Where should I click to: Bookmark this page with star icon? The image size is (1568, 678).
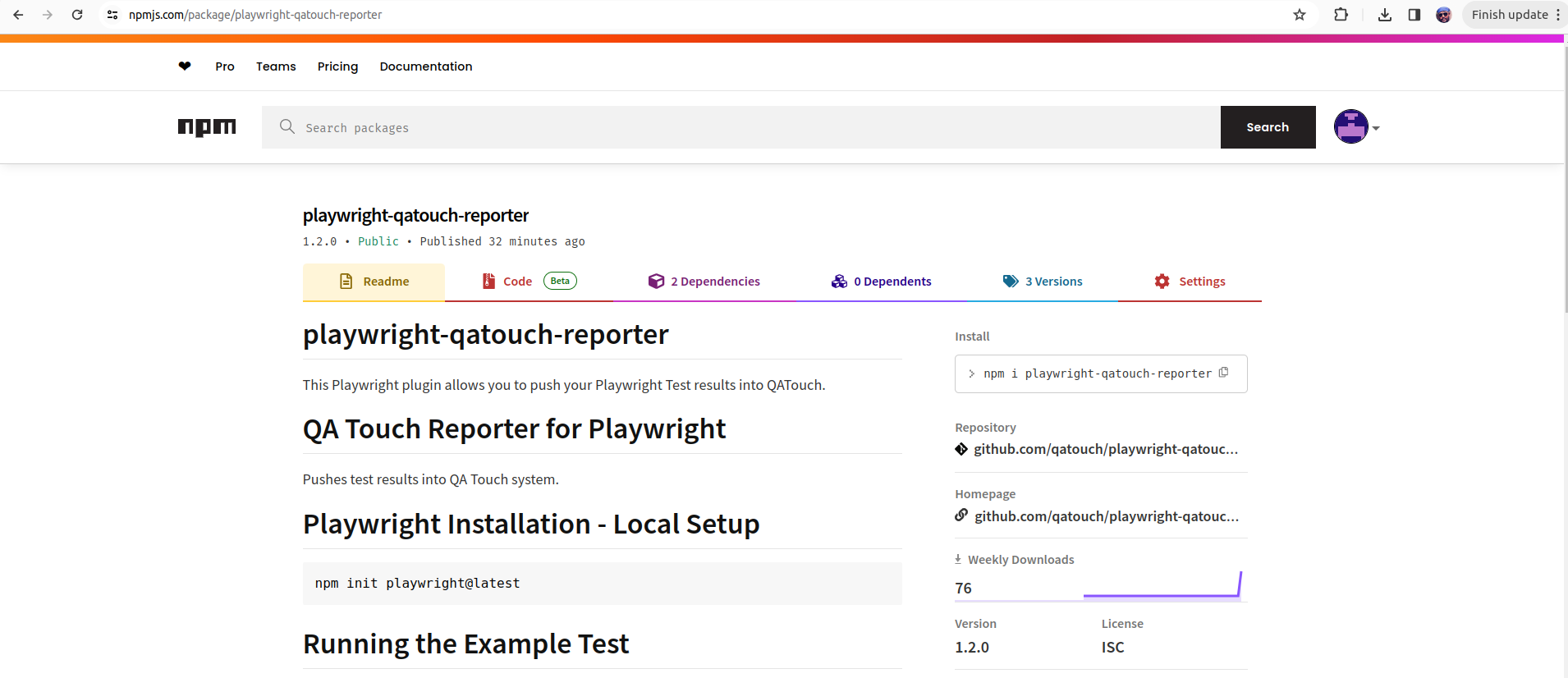point(1300,15)
